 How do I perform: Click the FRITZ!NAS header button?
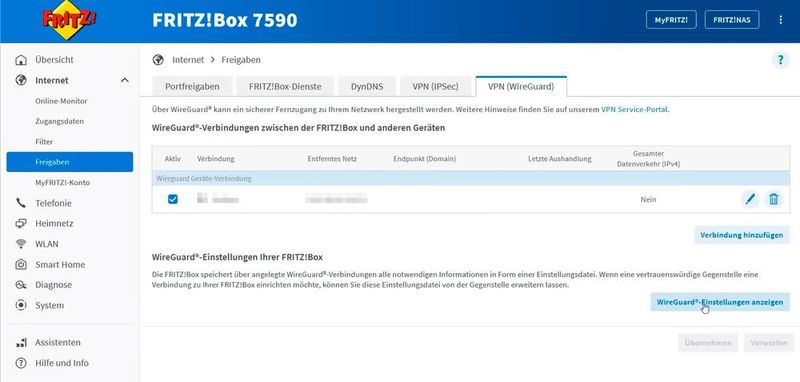732,20
